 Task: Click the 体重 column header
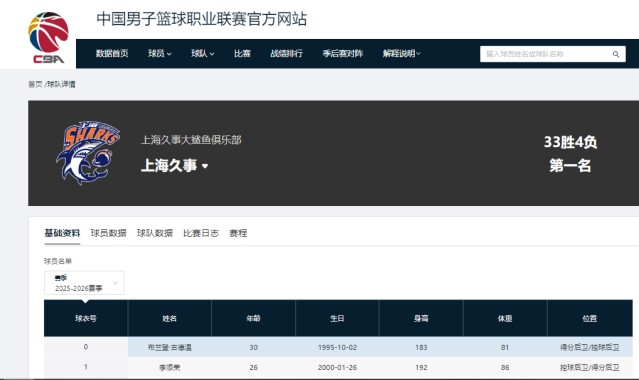click(505, 318)
